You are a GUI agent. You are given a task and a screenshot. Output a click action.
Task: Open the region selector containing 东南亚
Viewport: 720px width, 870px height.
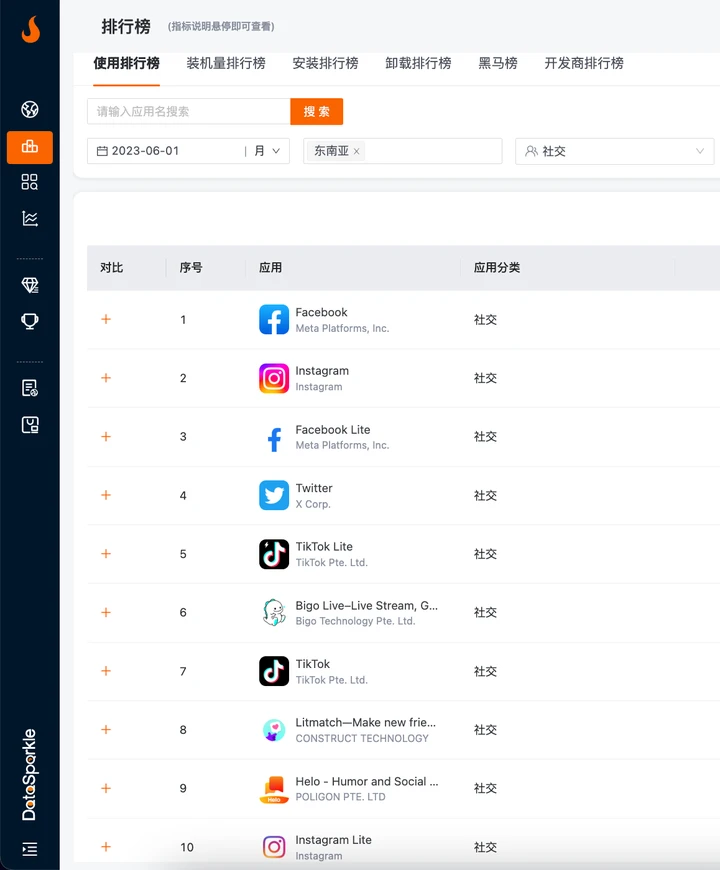pos(403,151)
